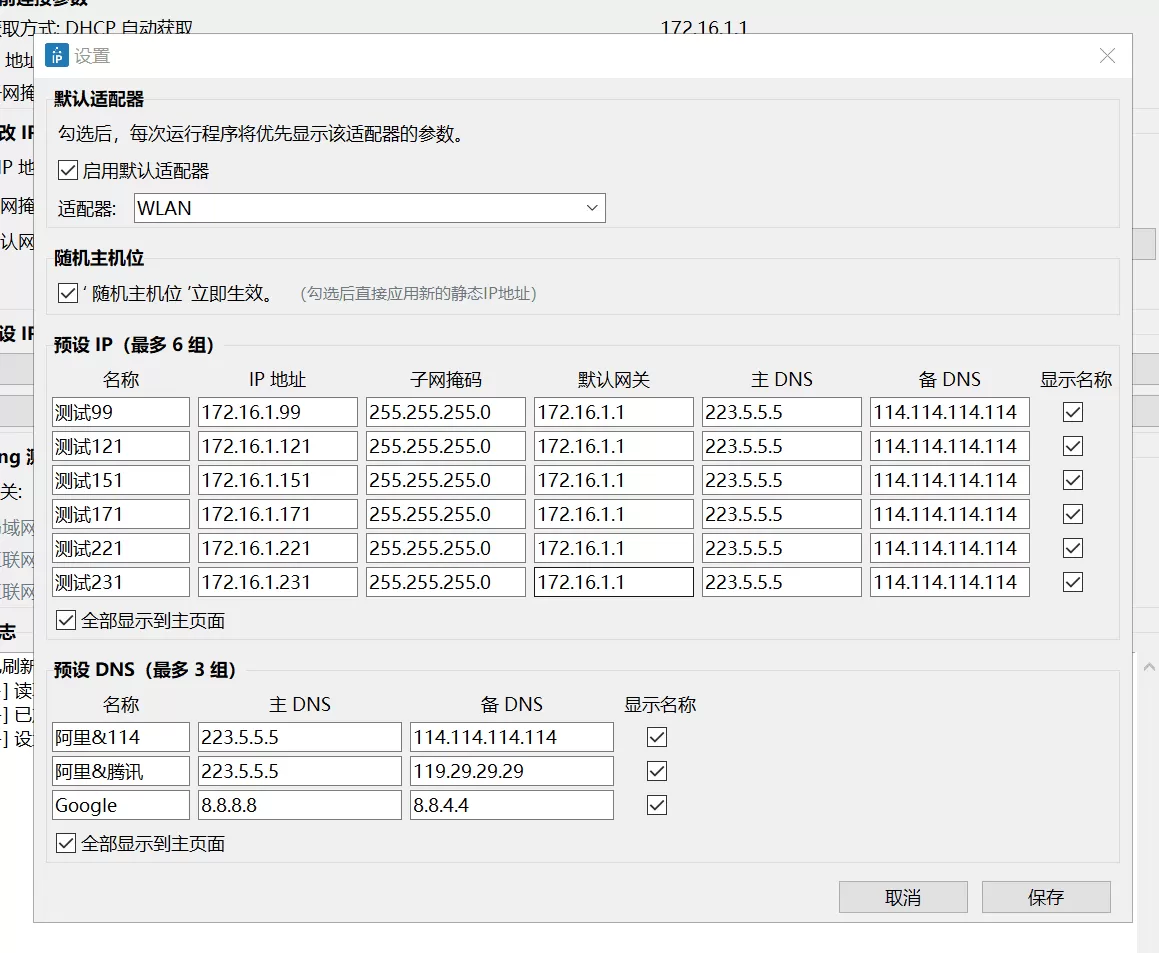This screenshot has width=1159, height=953.
Task: Click the 勾选后直接应用新的静态IP地址 hint text
Action: (x=418, y=294)
